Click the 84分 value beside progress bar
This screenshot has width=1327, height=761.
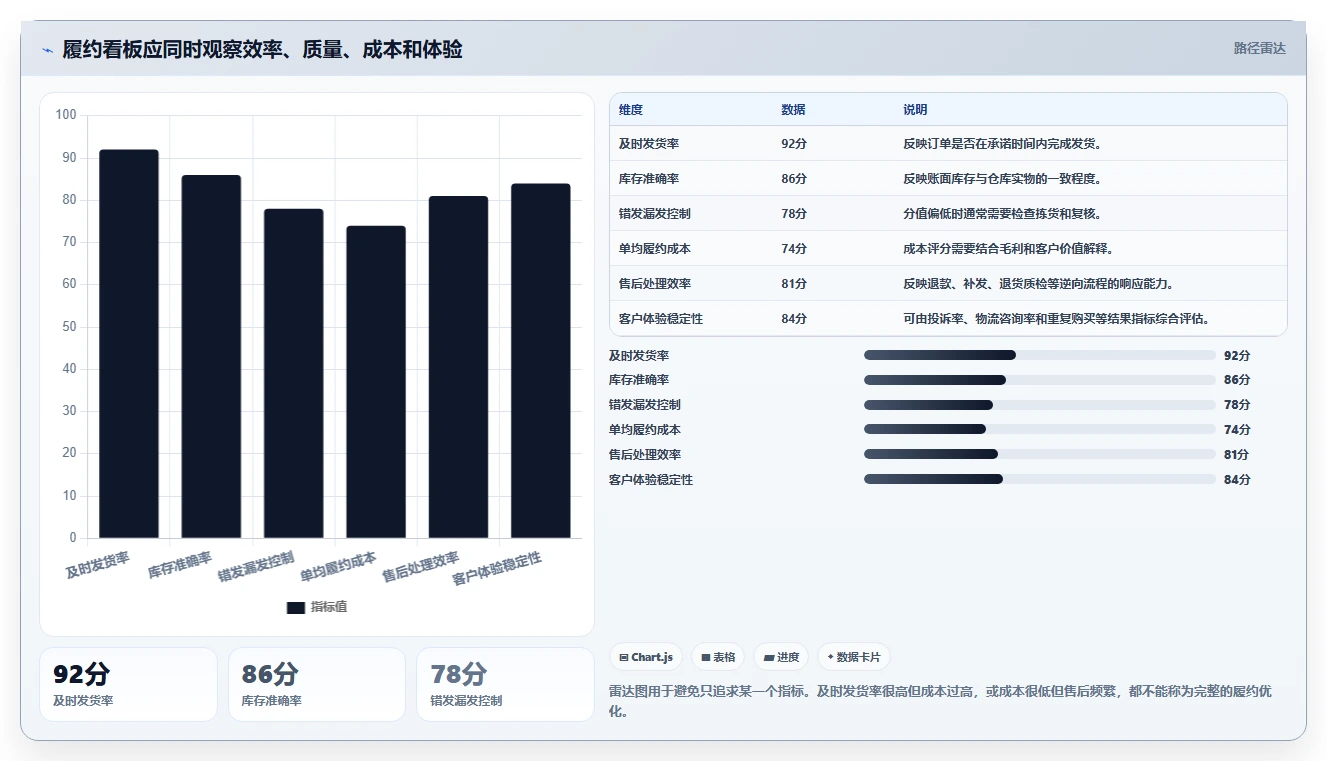tap(1237, 479)
